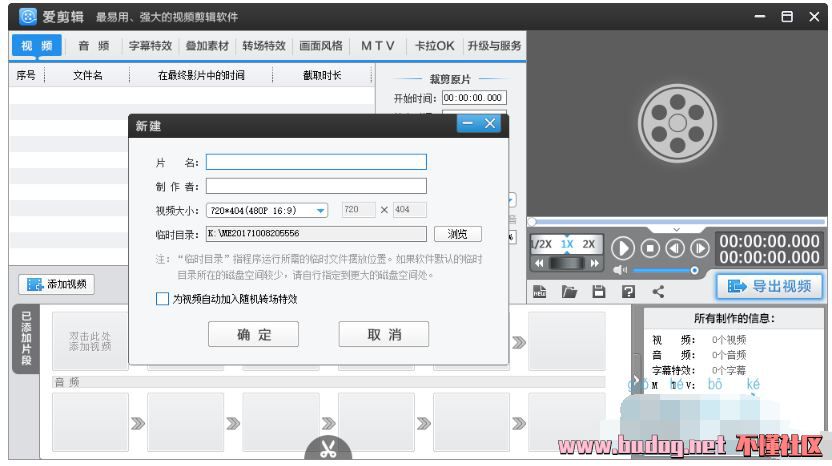Click the preview progress bar handle

pos(532,221)
